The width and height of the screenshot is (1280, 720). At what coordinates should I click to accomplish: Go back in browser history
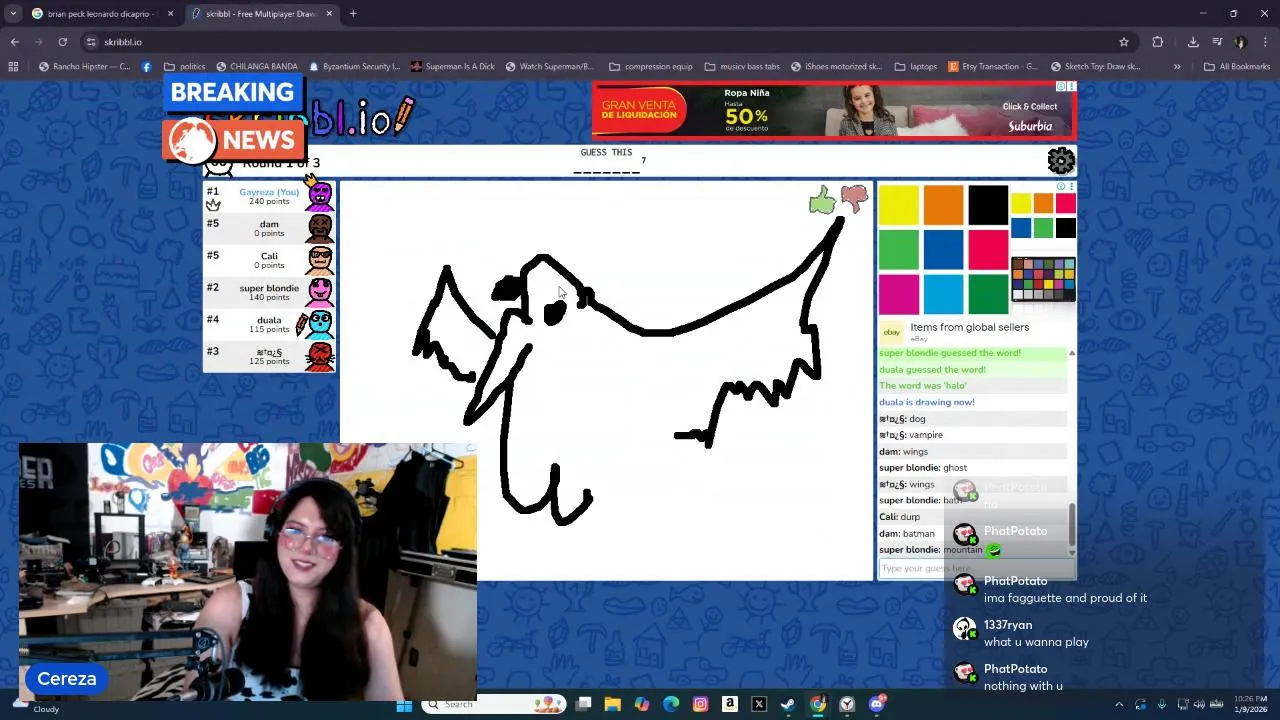14,42
